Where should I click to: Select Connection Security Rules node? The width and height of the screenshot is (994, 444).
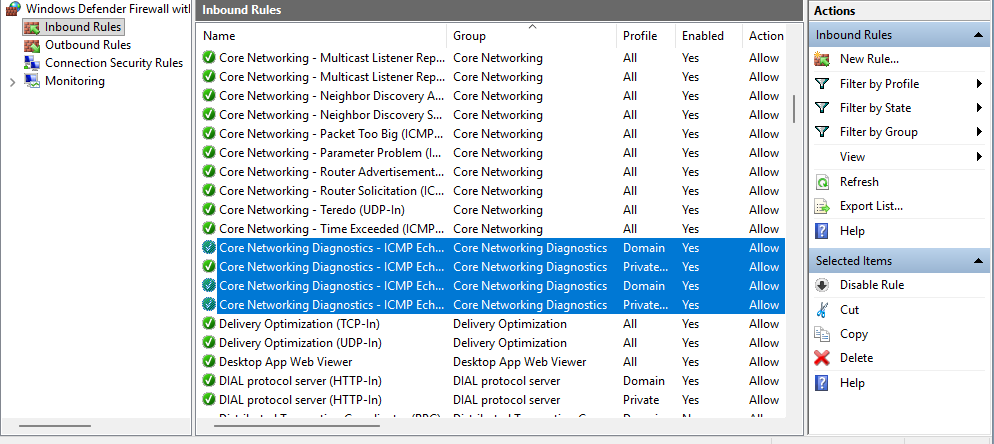click(x=113, y=63)
